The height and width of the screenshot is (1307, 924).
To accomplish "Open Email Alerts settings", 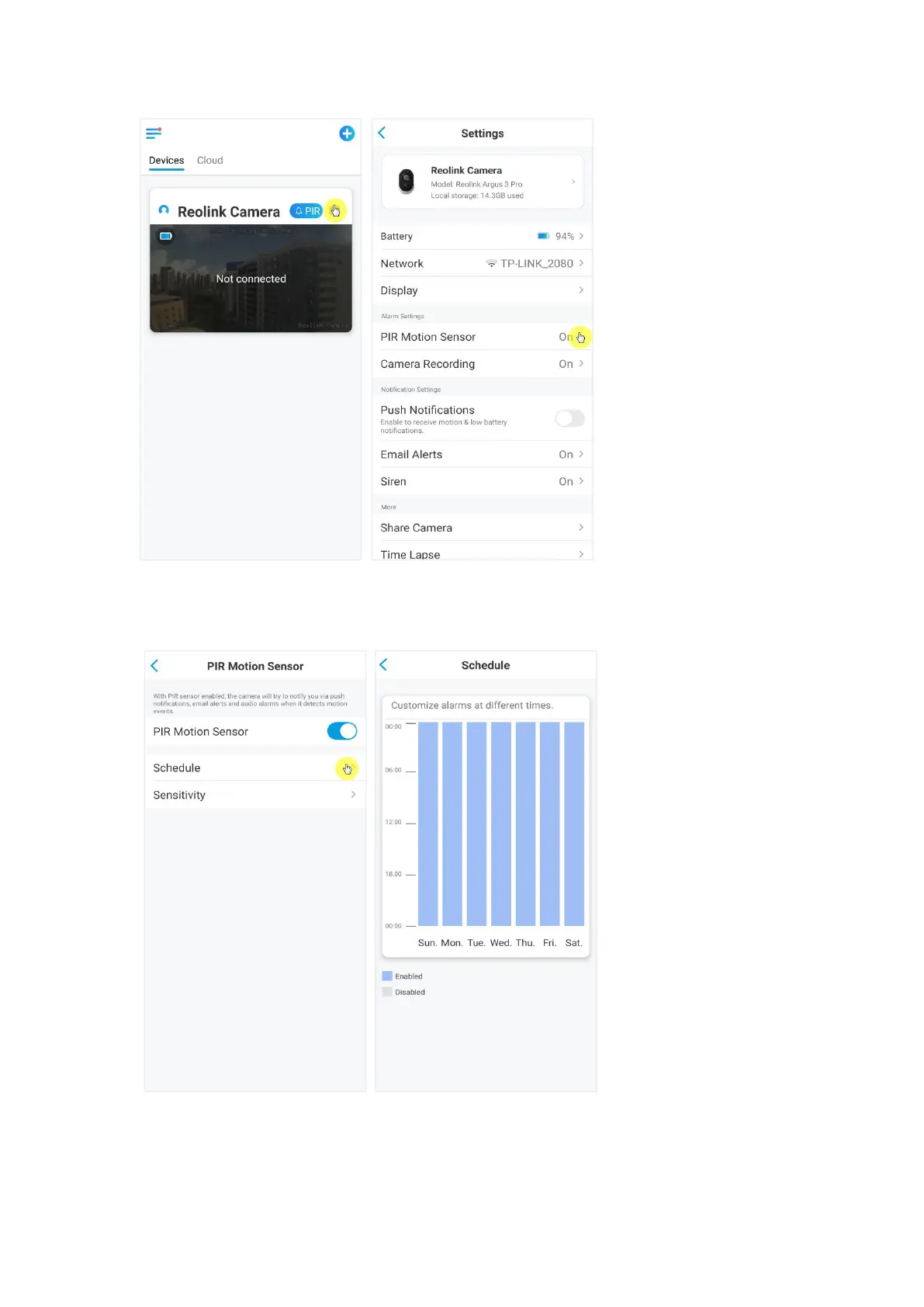I will click(482, 455).
